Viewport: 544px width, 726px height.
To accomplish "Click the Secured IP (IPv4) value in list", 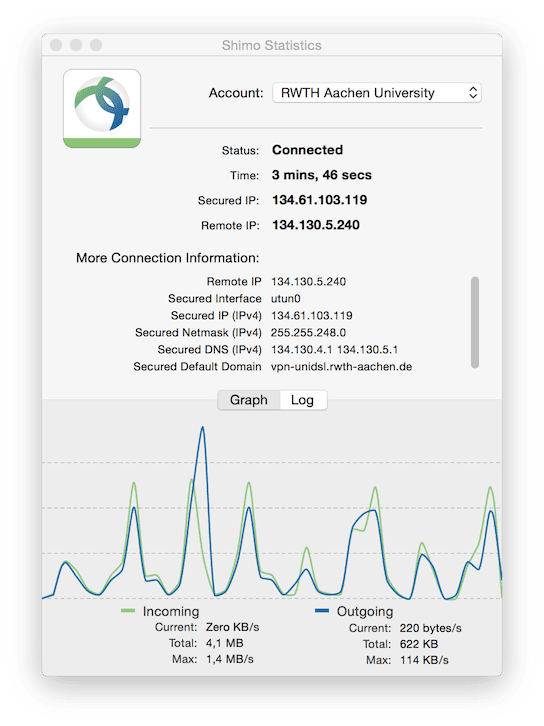I will 312,316.
